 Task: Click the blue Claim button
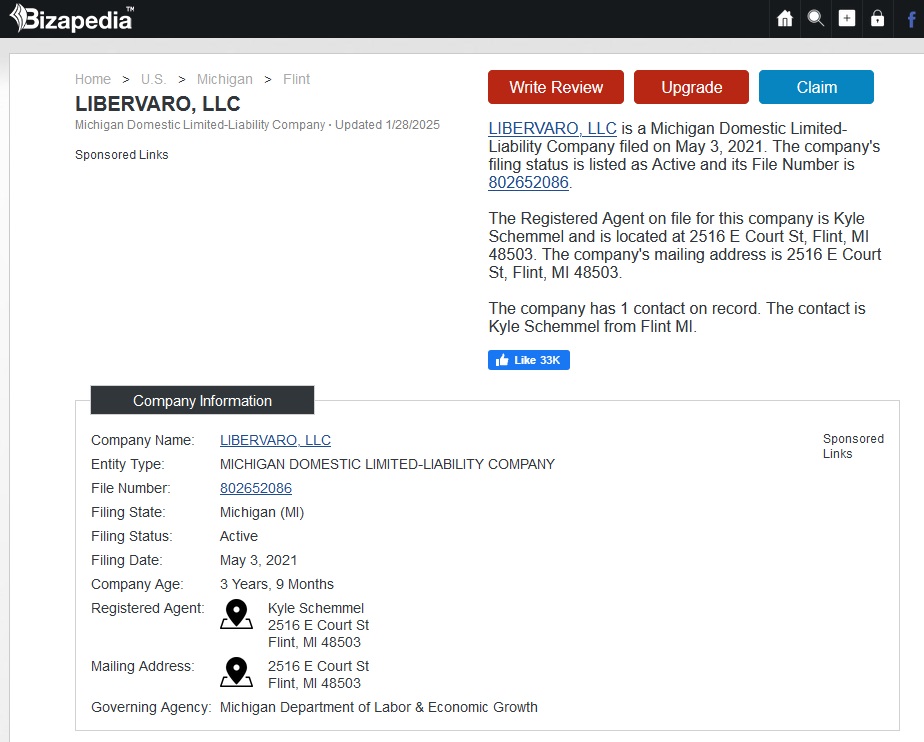click(816, 87)
